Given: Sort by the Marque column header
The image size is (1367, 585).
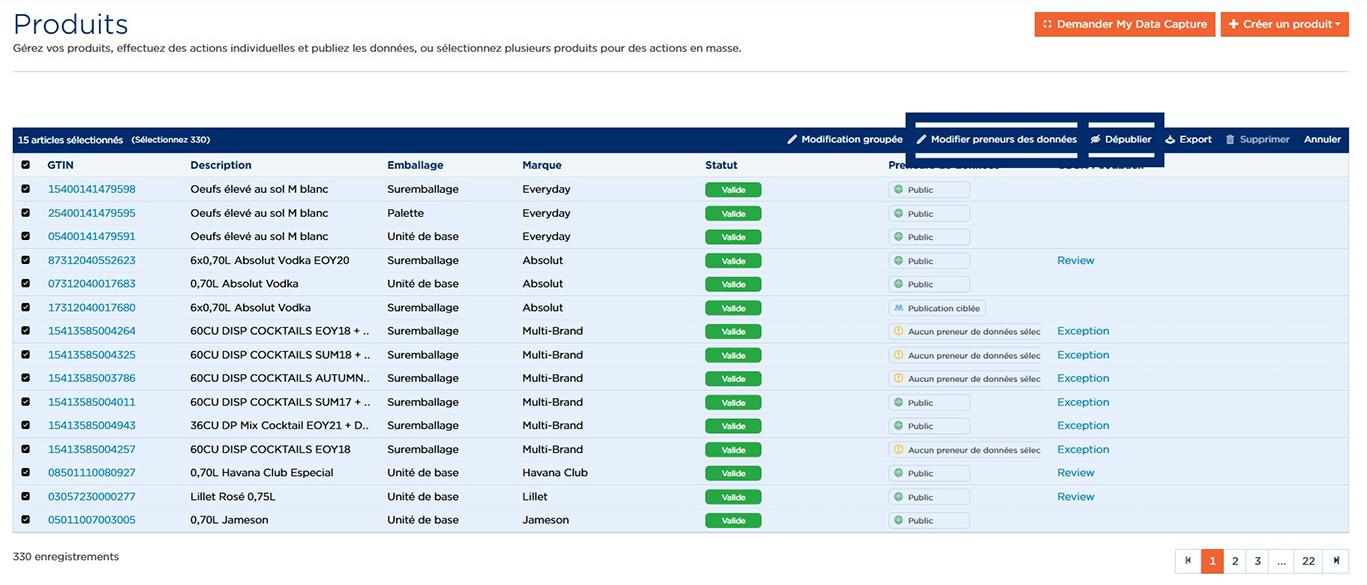Looking at the screenshot, I should pyautogui.click(x=542, y=165).
